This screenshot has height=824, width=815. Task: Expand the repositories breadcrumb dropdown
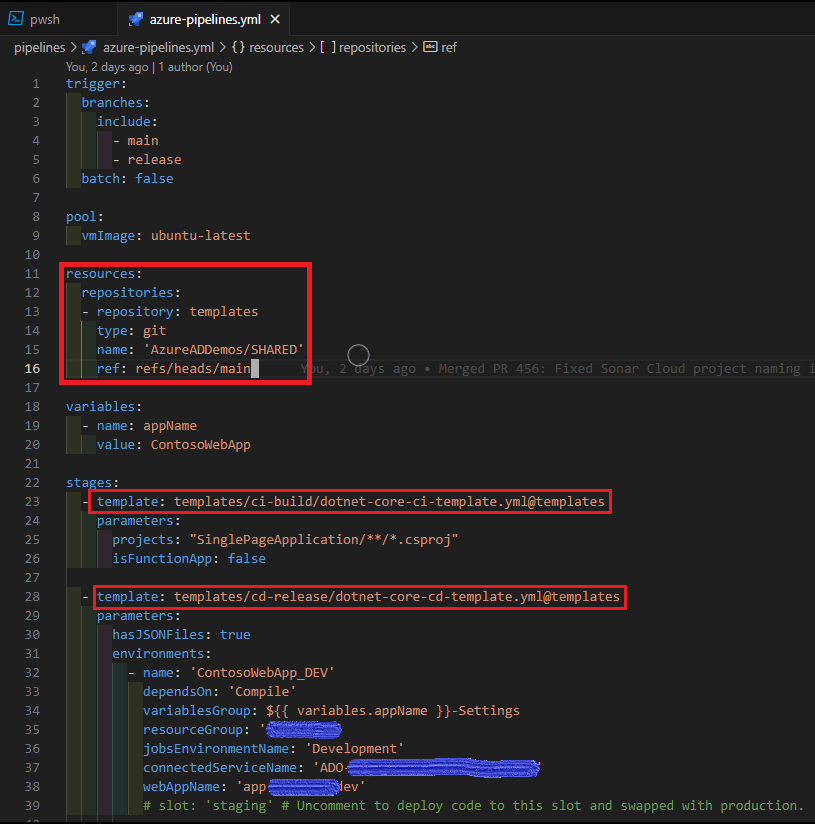click(372, 47)
